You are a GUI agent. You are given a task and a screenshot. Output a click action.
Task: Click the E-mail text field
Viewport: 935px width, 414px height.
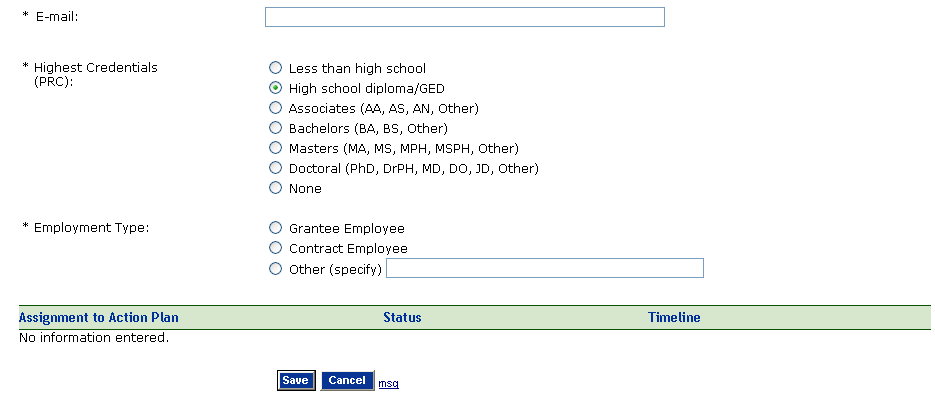coord(464,17)
